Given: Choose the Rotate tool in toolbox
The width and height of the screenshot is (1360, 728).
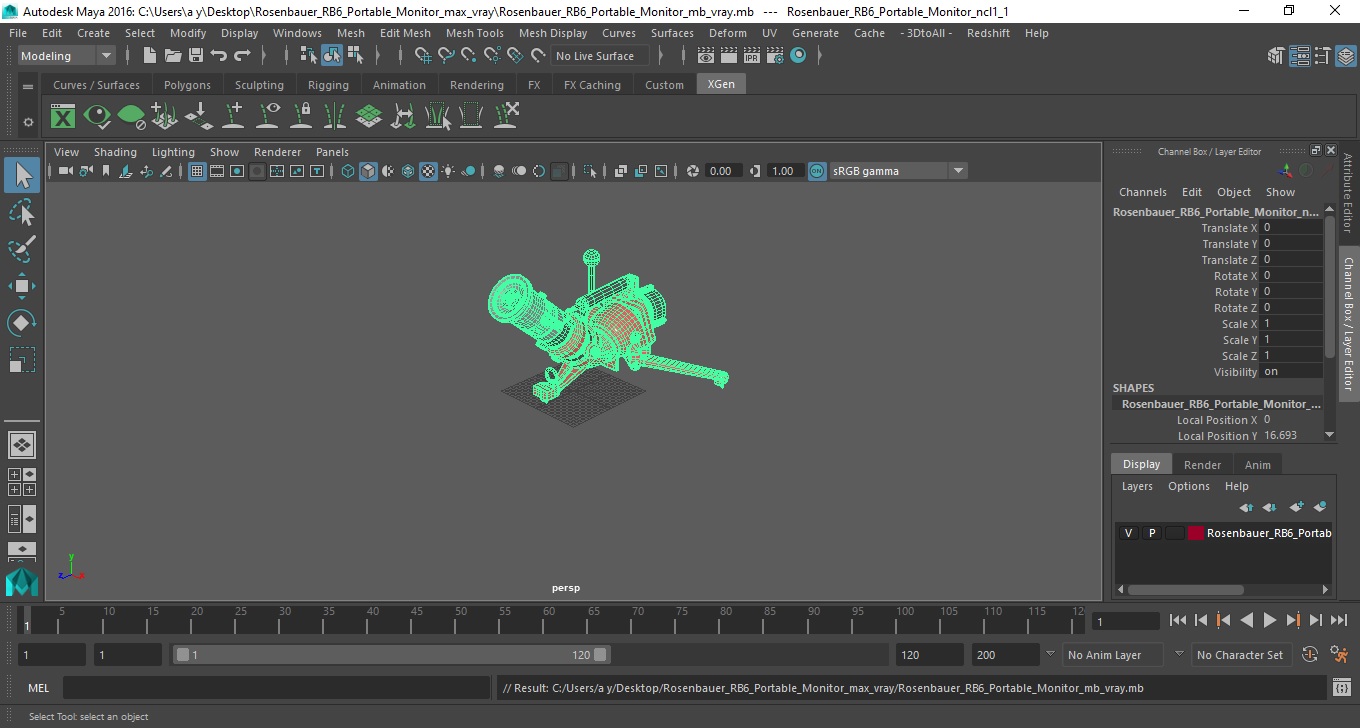Looking at the screenshot, I should tap(22, 323).
